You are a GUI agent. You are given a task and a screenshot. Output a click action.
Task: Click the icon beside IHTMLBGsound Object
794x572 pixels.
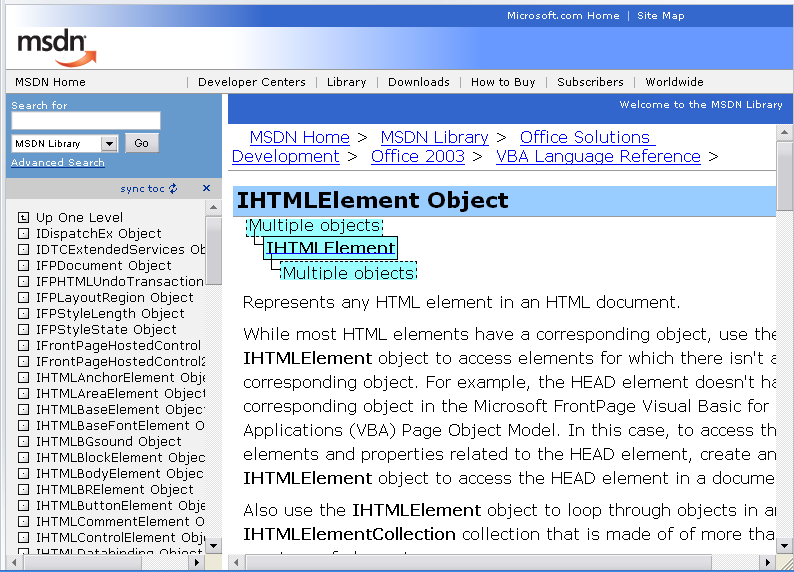point(23,441)
